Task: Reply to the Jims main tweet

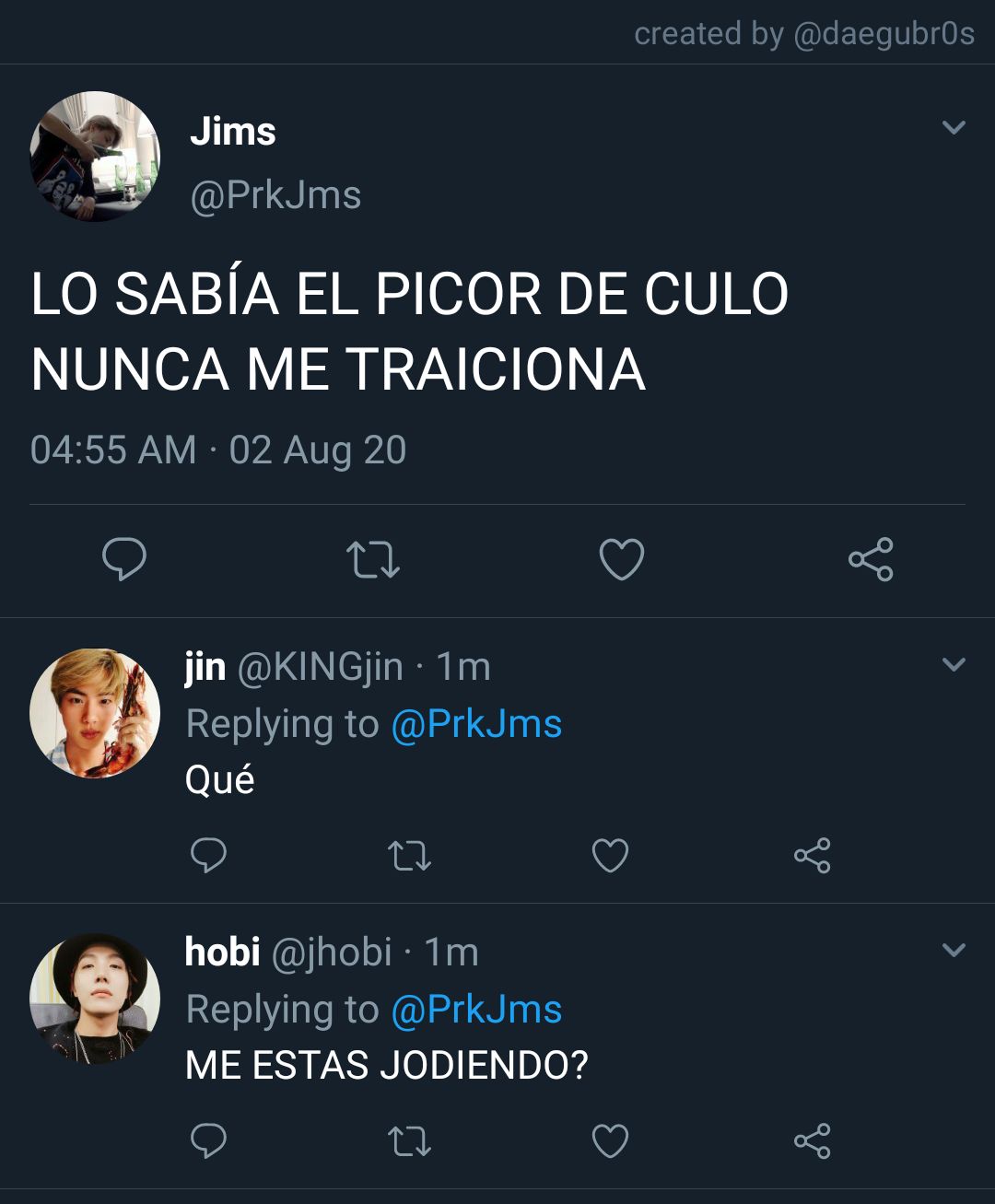Action: tap(124, 559)
